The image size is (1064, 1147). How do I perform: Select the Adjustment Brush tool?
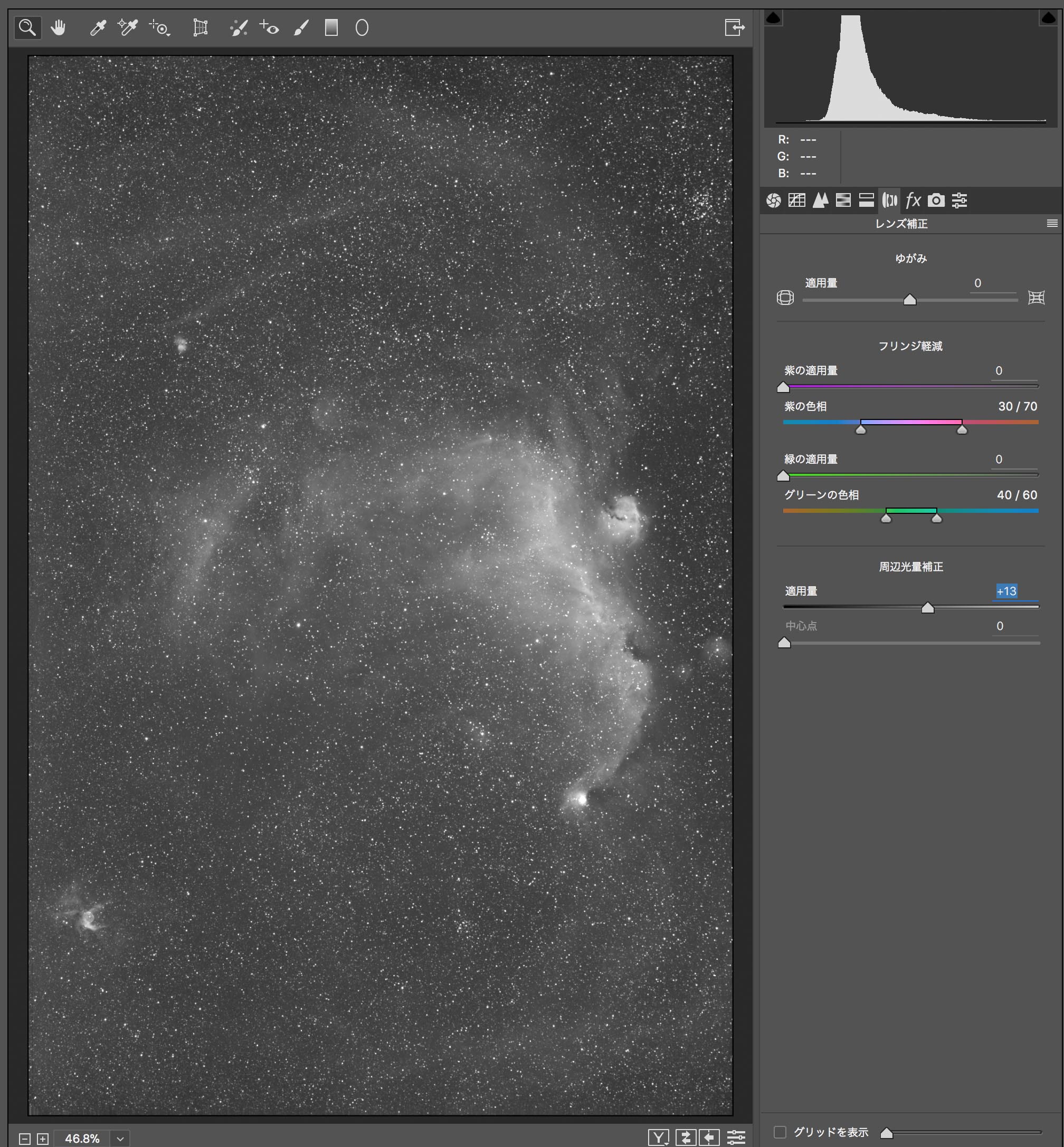(301, 27)
